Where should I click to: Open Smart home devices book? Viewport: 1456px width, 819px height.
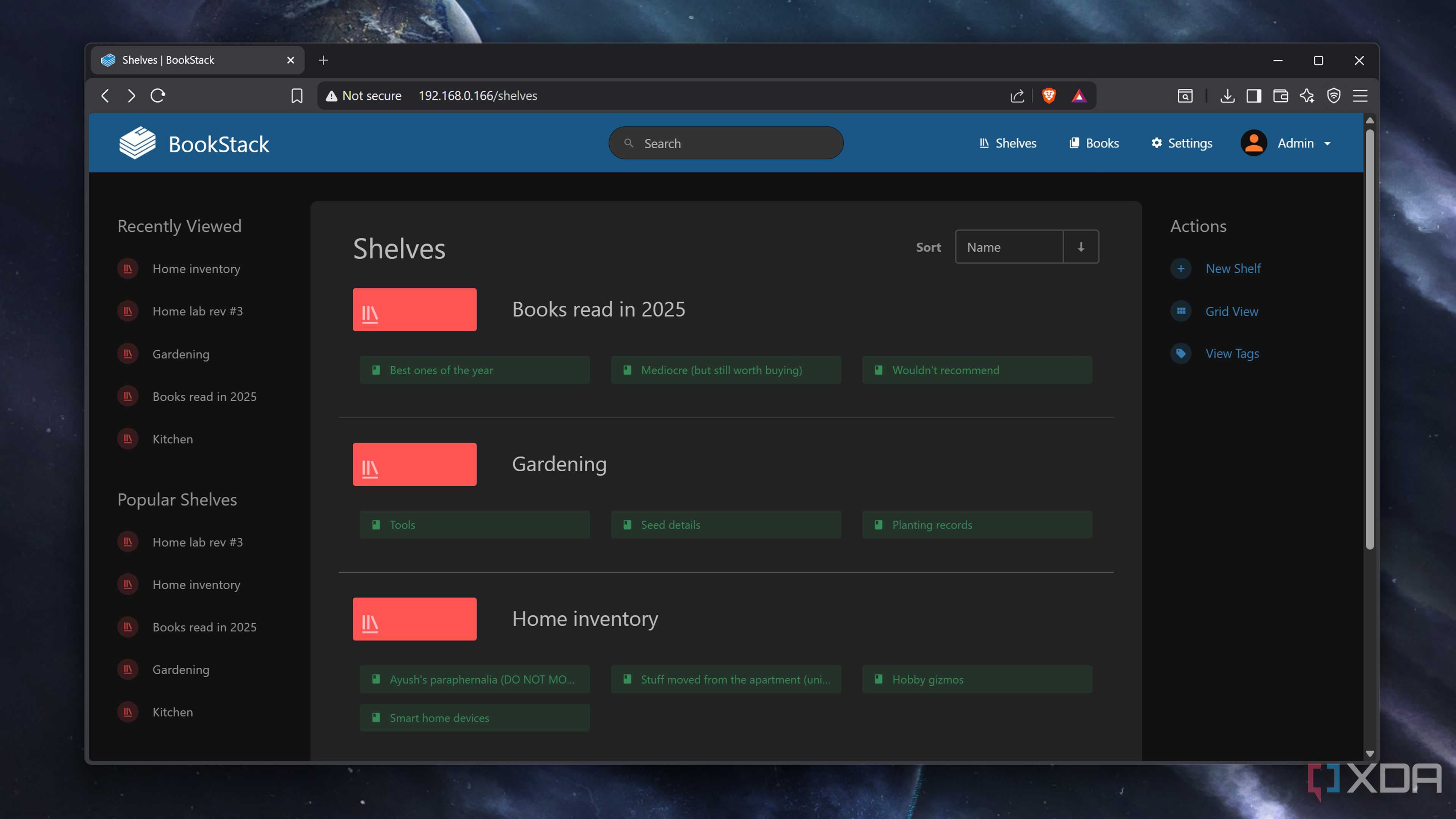pos(475,718)
